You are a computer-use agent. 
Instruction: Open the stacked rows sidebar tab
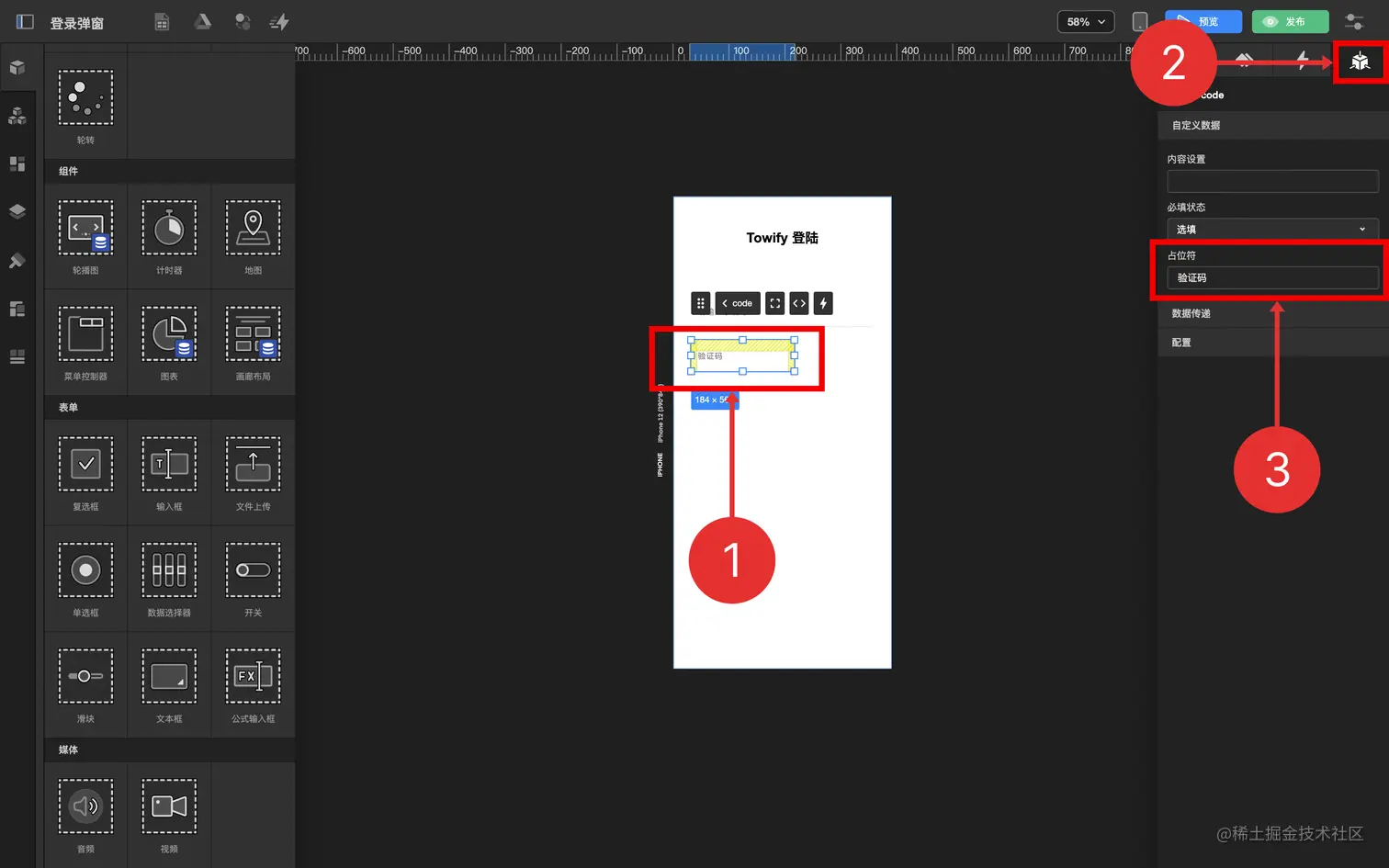[17, 356]
